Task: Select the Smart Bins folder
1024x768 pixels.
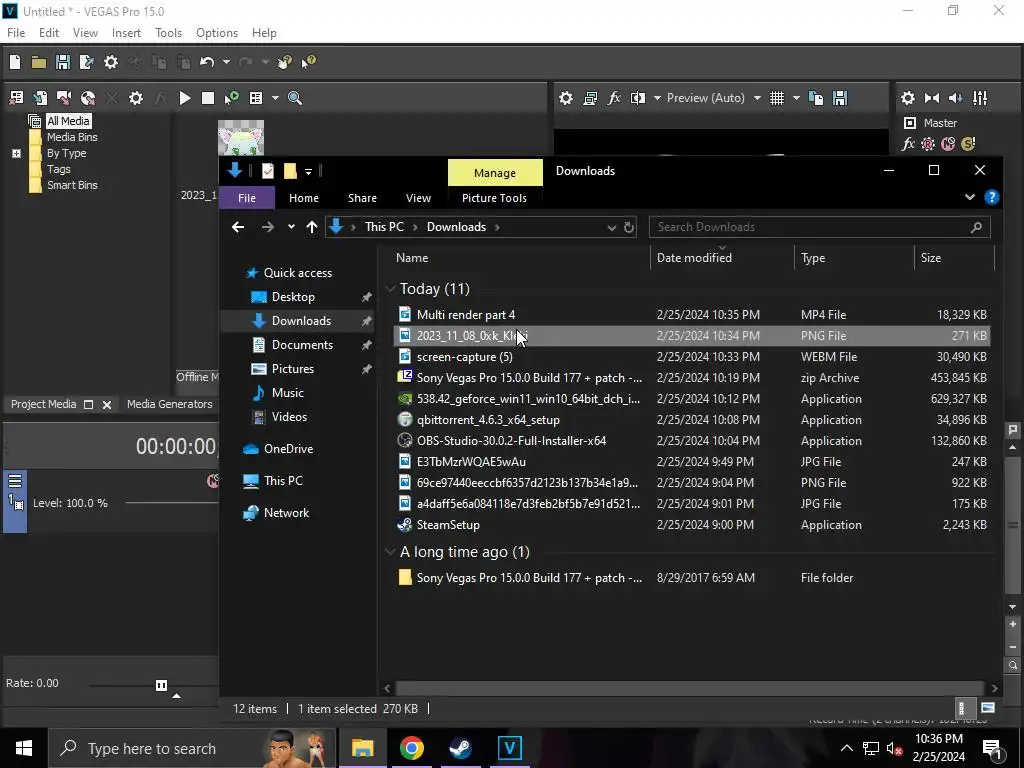Action: point(72,185)
